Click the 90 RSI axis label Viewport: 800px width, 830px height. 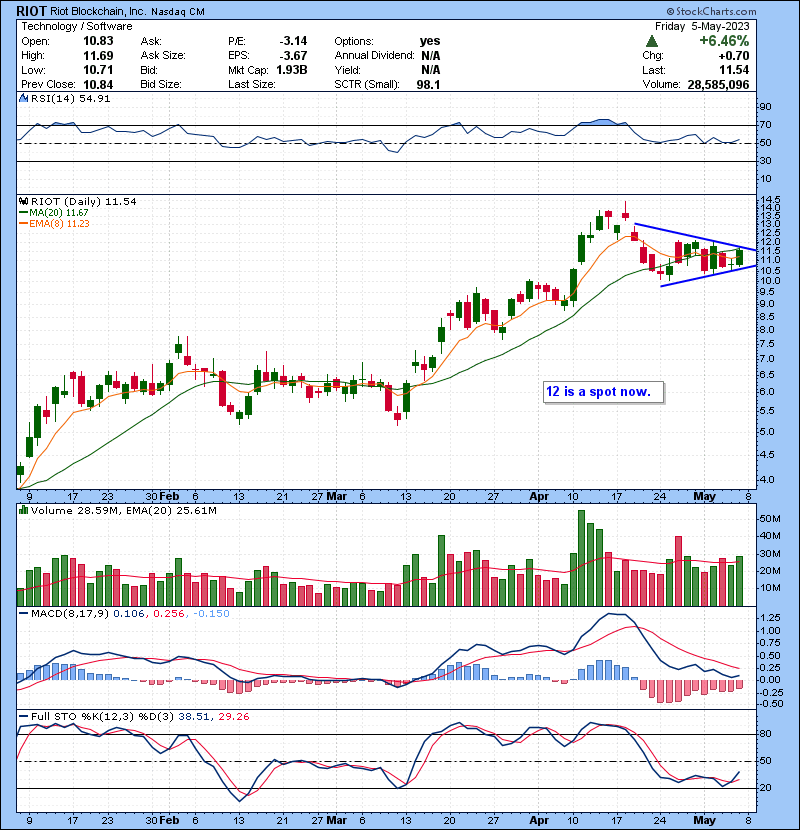tap(766, 106)
